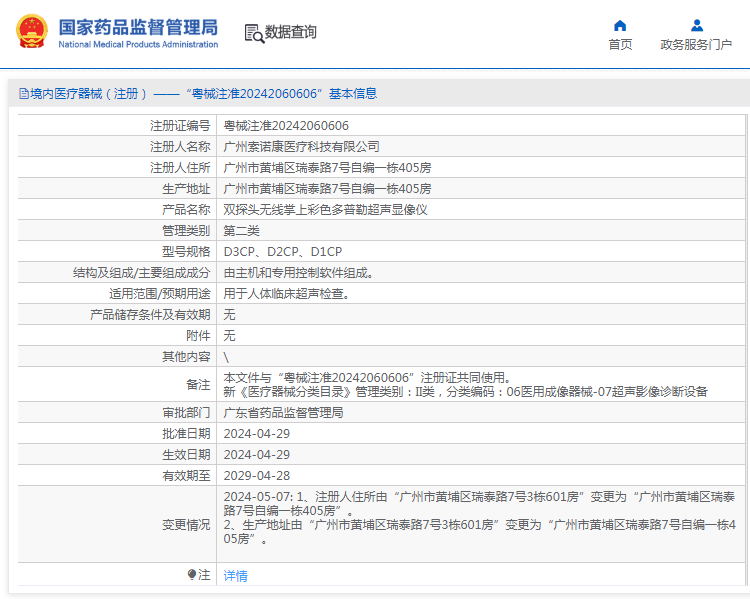Viewport: 750px width, 599px height.
Task: Click the 第二类 management category value
Action: 241,231
